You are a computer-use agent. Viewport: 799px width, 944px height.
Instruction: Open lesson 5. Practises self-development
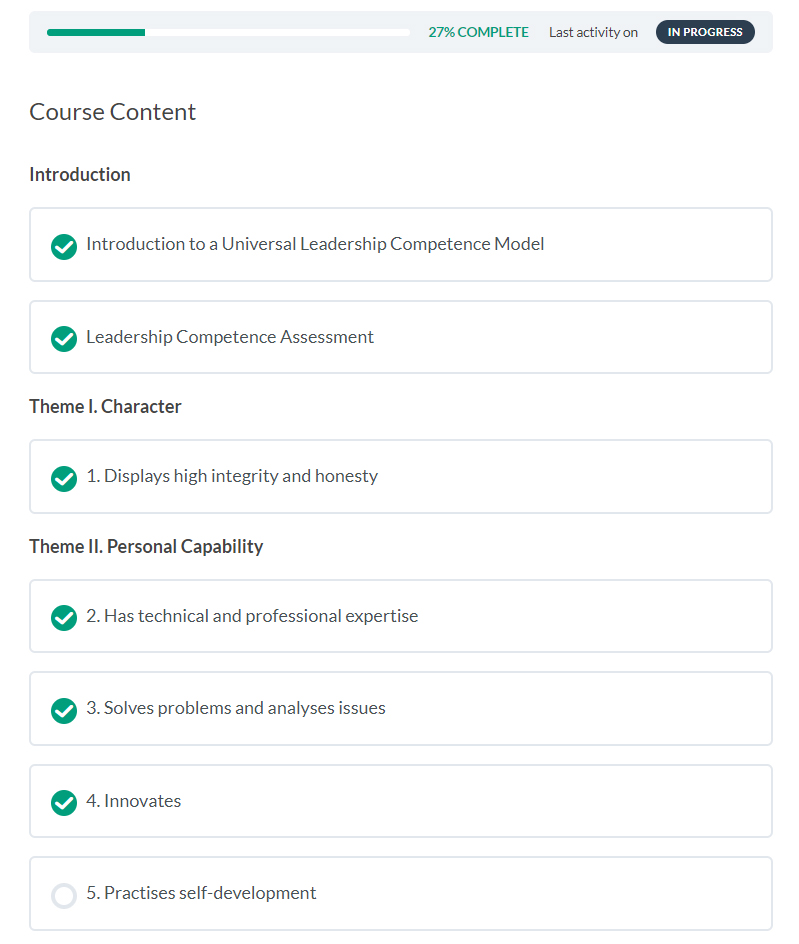coord(201,893)
